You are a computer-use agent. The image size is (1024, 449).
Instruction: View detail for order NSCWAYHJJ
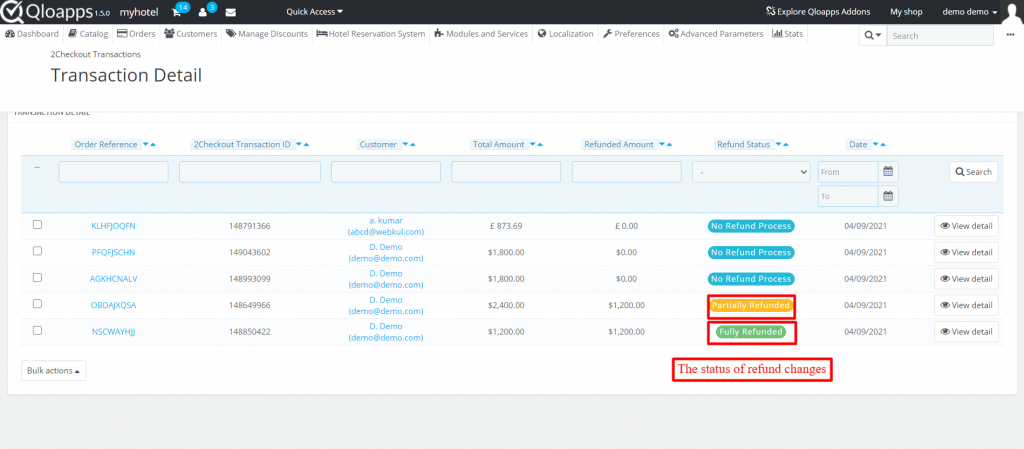coord(966,332)
